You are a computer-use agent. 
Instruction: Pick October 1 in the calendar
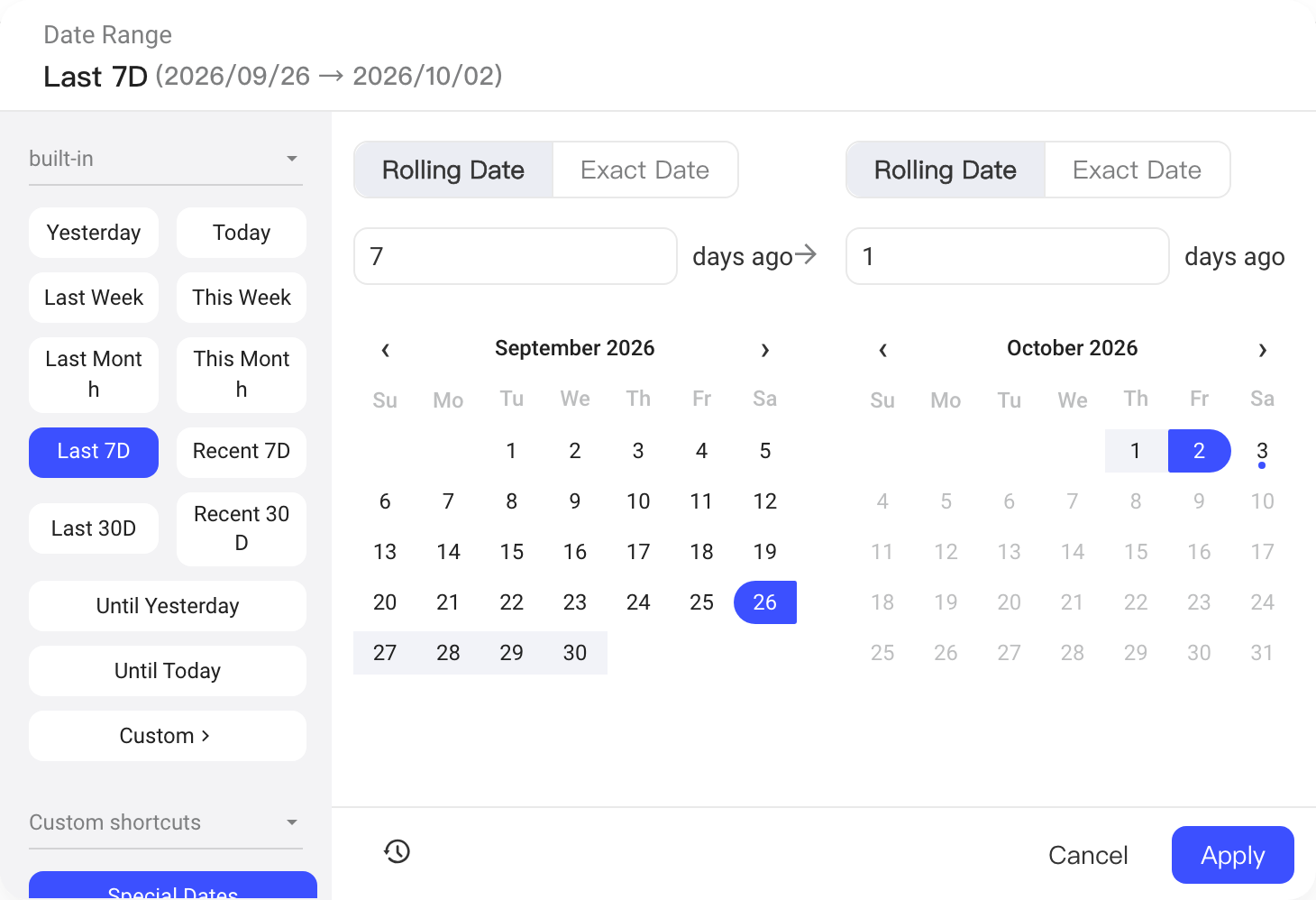pyautogui.click(x=1136, y=451)
